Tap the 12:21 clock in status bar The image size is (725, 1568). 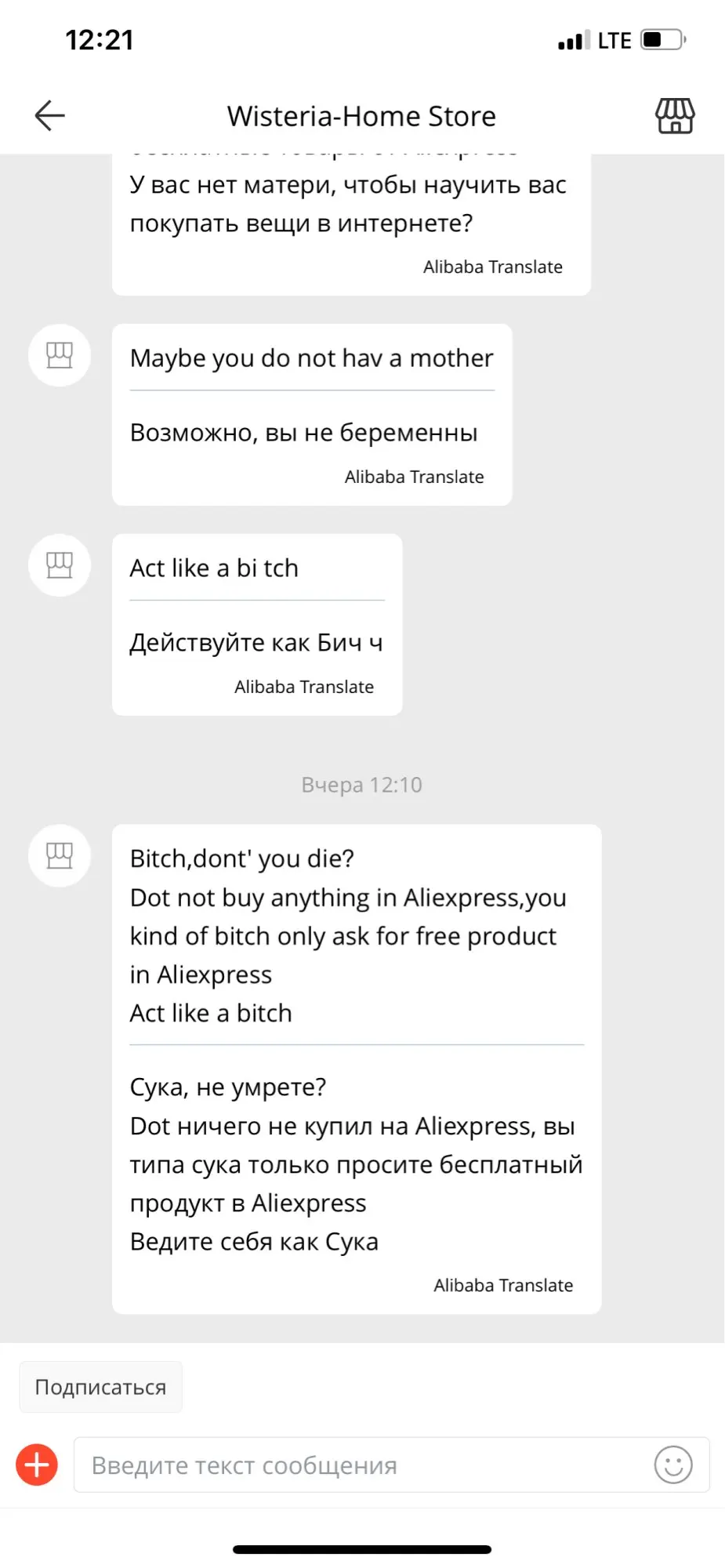(x=100, y=40)
